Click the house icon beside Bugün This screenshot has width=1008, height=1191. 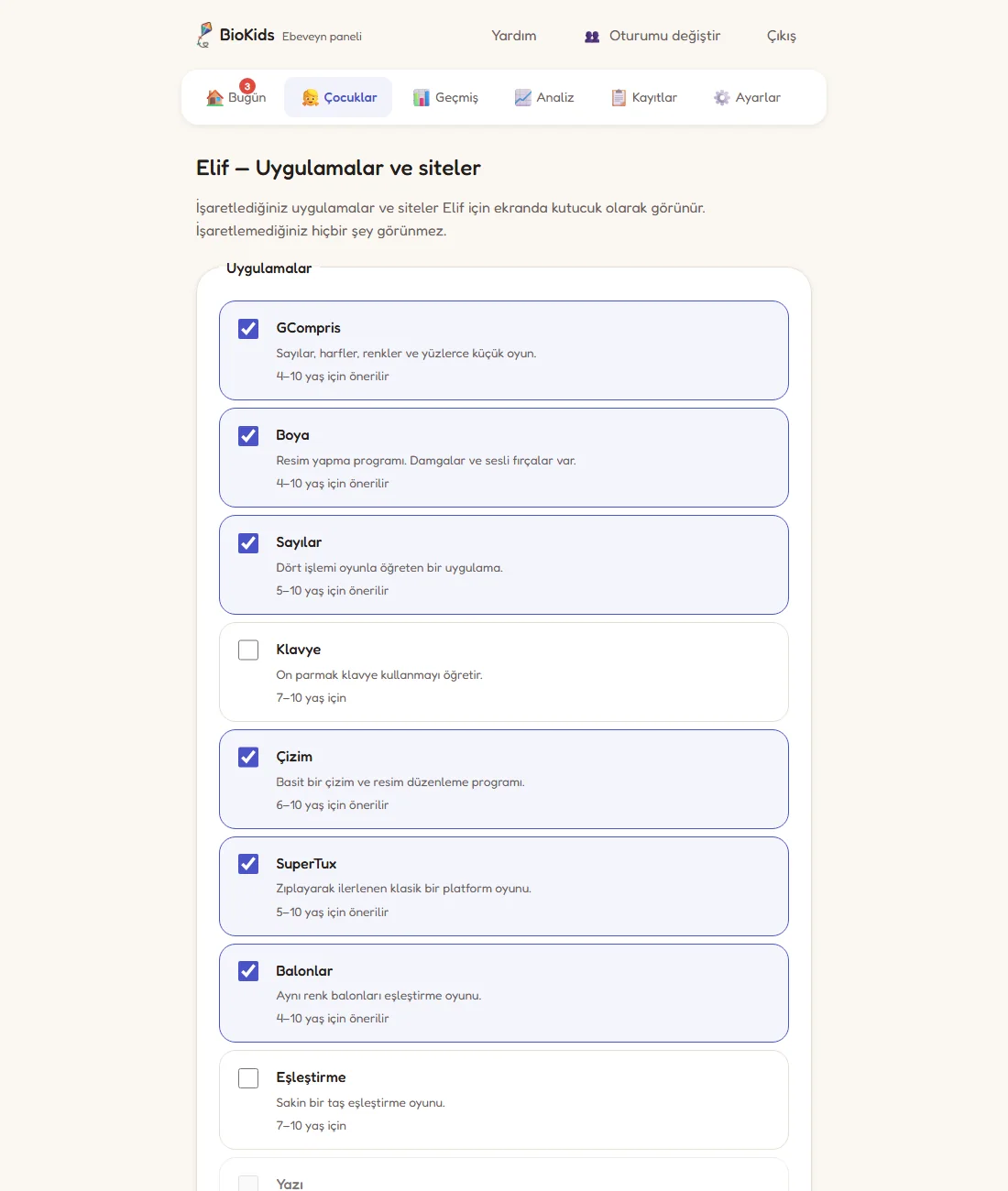(215, 98)
